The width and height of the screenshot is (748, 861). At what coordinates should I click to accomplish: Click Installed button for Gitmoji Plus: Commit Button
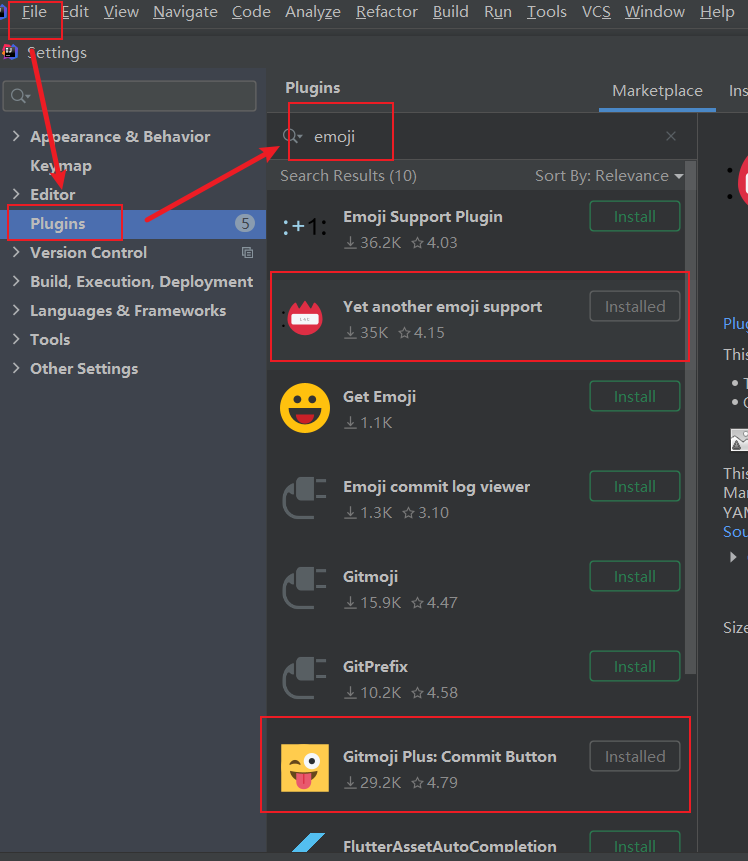tap(635, 757)
